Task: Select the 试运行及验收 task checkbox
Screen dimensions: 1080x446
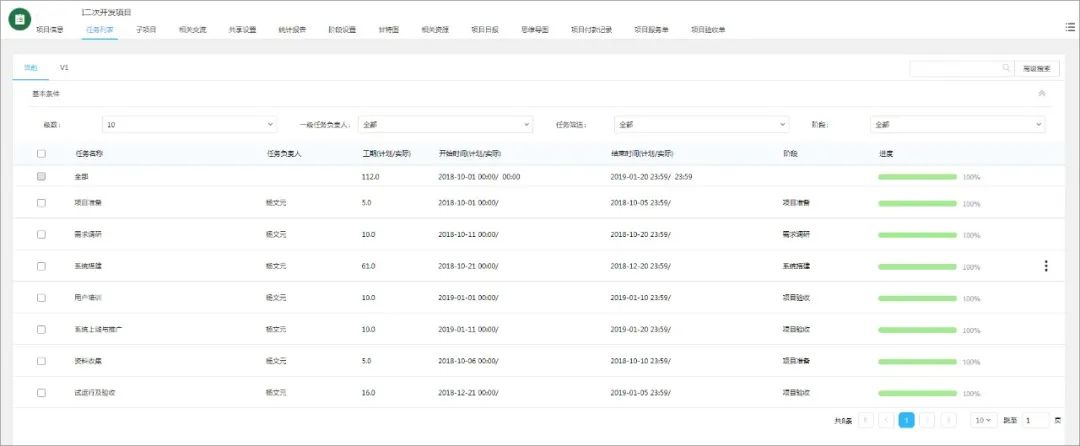Action: click(x=41, y=392)
